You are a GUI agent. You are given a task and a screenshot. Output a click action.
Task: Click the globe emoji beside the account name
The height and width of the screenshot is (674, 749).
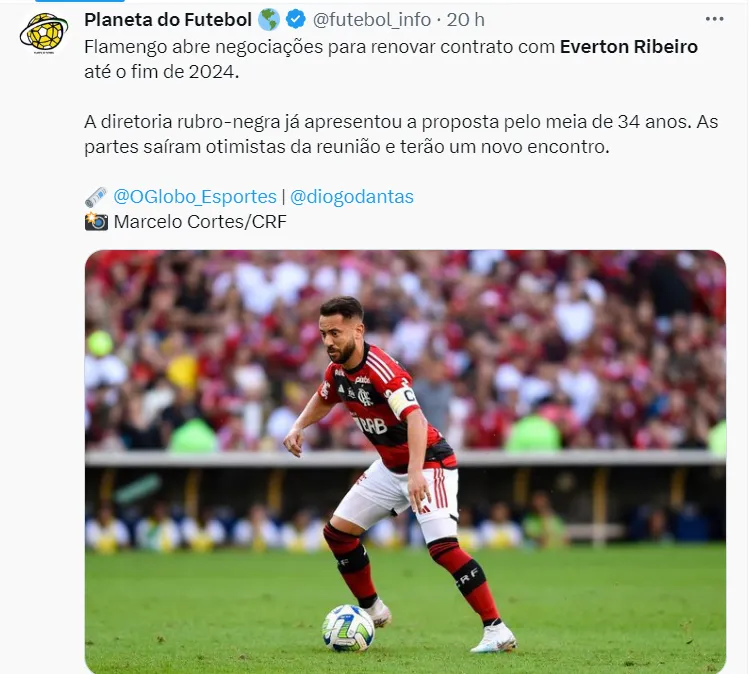(x=268, y=20)
